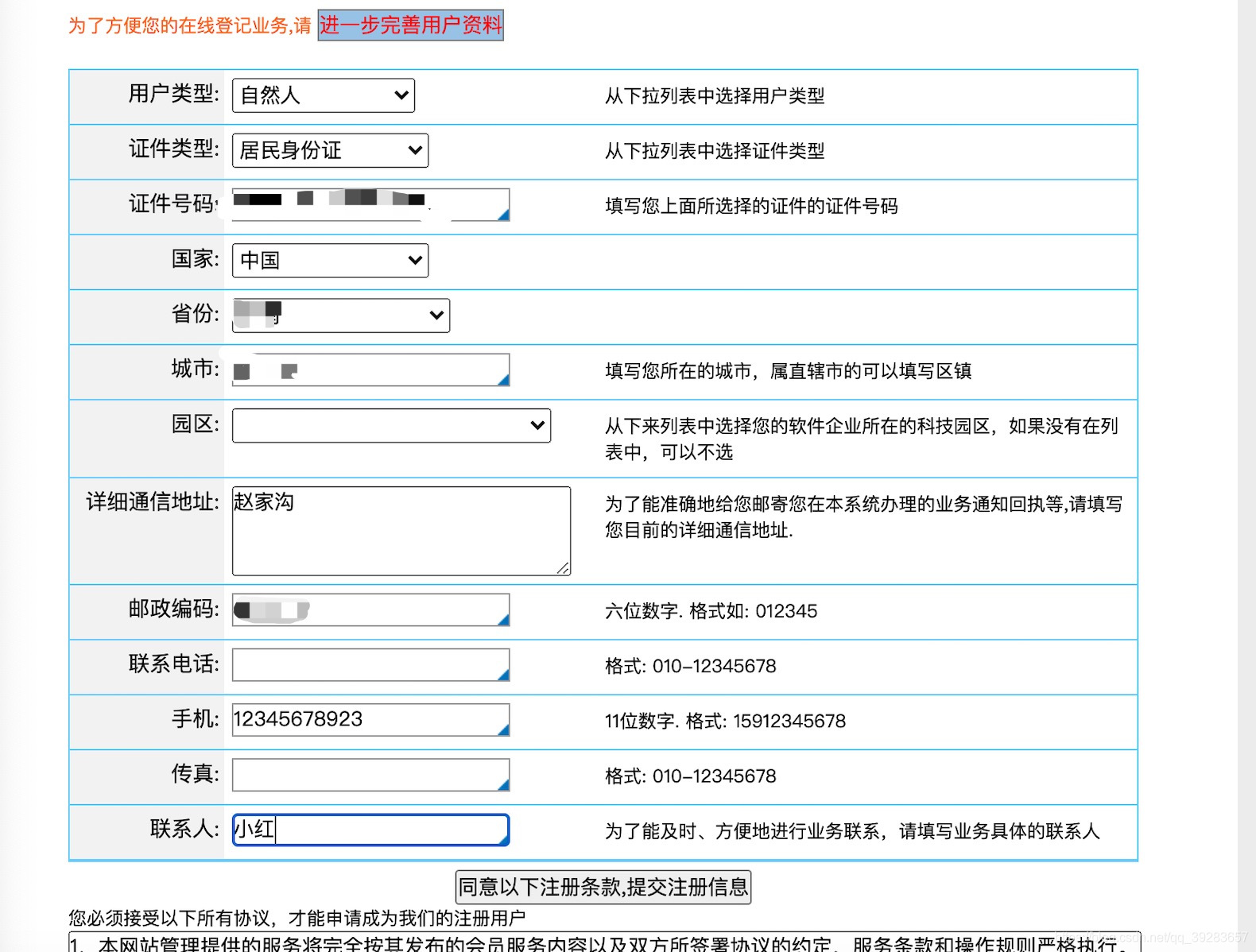Click the 国家: label
This screenshot has width=1256, height=952.
pyautogui.click(x=196, y=259)
